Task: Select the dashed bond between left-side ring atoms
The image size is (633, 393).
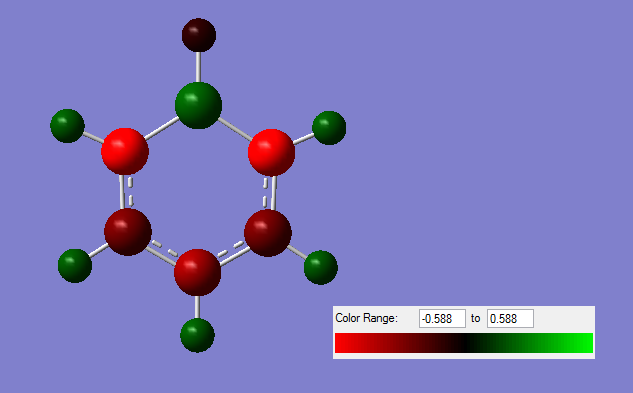Action: click(x=126, y=192)
